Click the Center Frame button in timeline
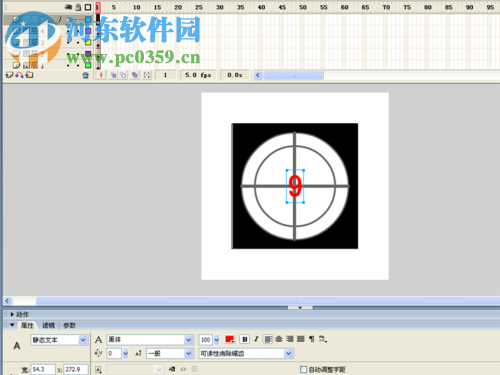This screenshot has height=375, width=500. pyautogui.click(x=101, y=75)
